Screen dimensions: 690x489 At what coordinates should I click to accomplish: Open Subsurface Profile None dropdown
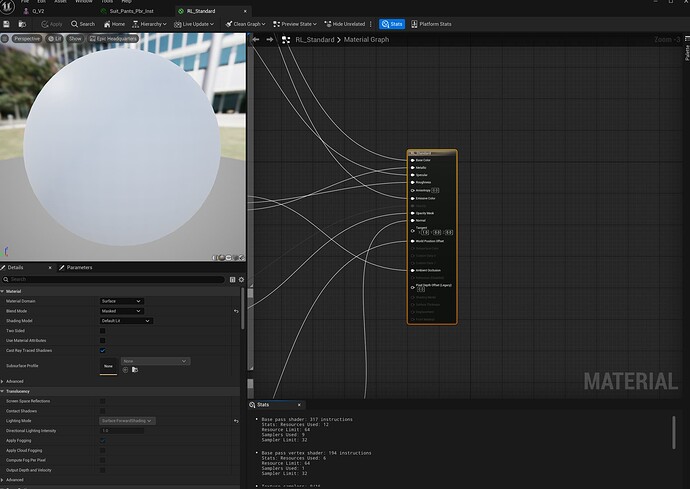tap(155, 361)
